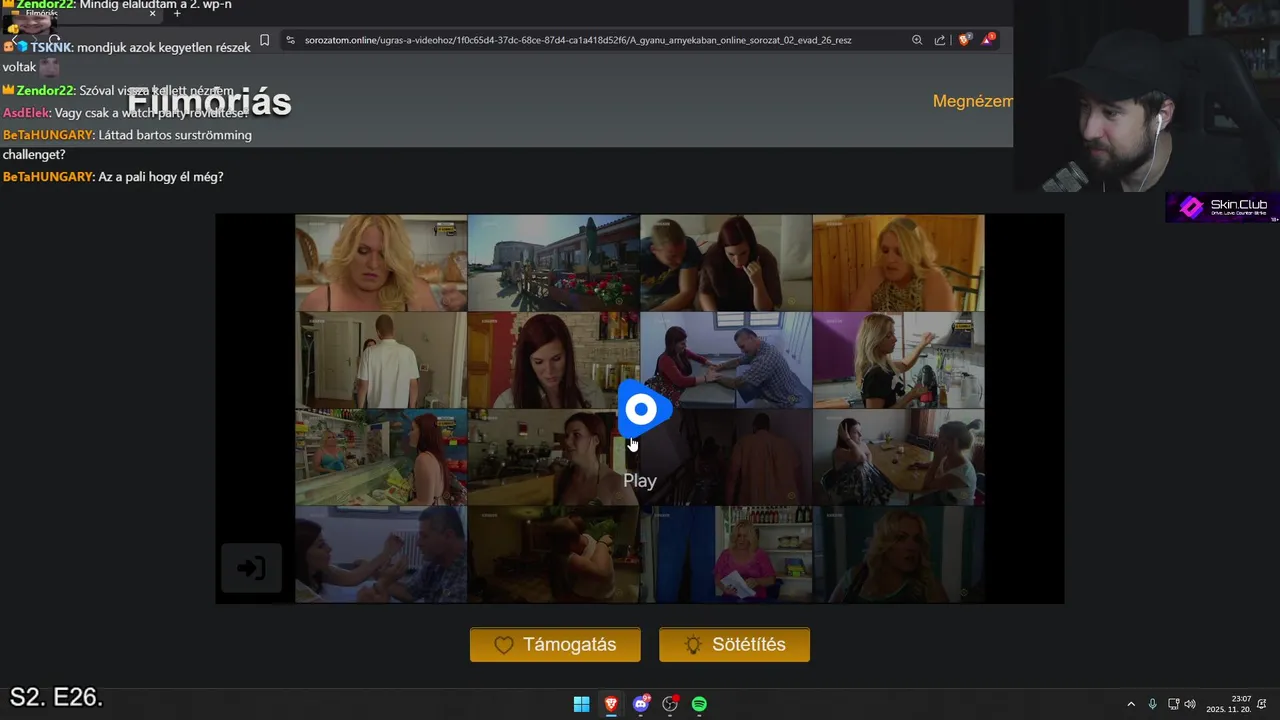Click the username Zendor22 in the message "Szóval vissza kellett néznem"

(46, 91)
